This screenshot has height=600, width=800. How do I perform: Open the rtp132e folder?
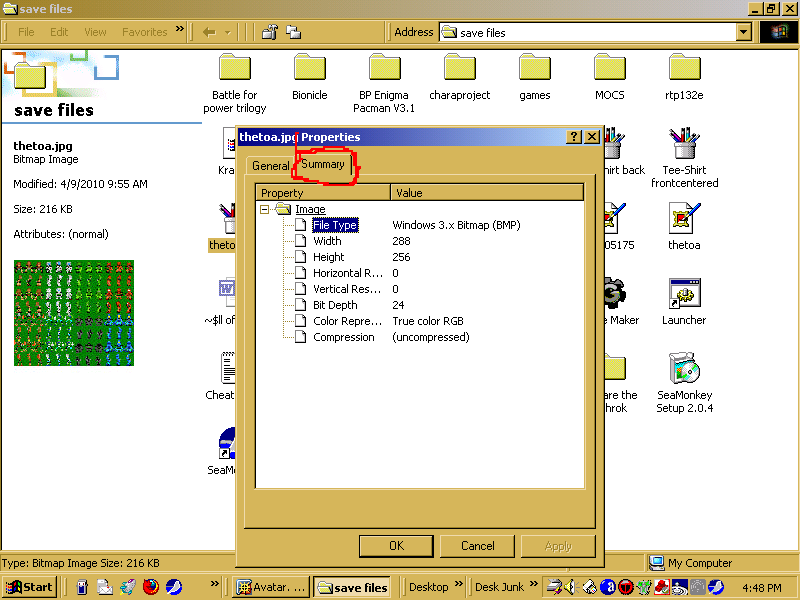click(685, 77)
